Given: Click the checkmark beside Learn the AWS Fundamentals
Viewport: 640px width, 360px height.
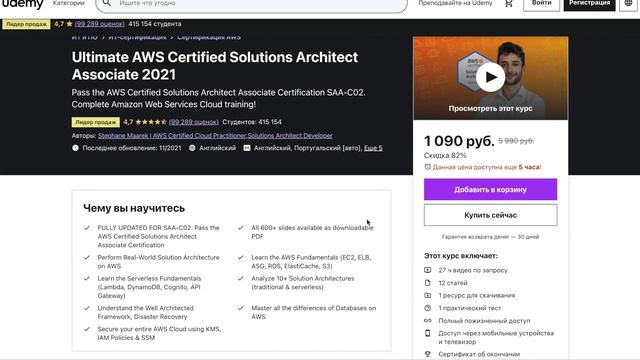Looking at the screenshot, I should pos(241,258).
